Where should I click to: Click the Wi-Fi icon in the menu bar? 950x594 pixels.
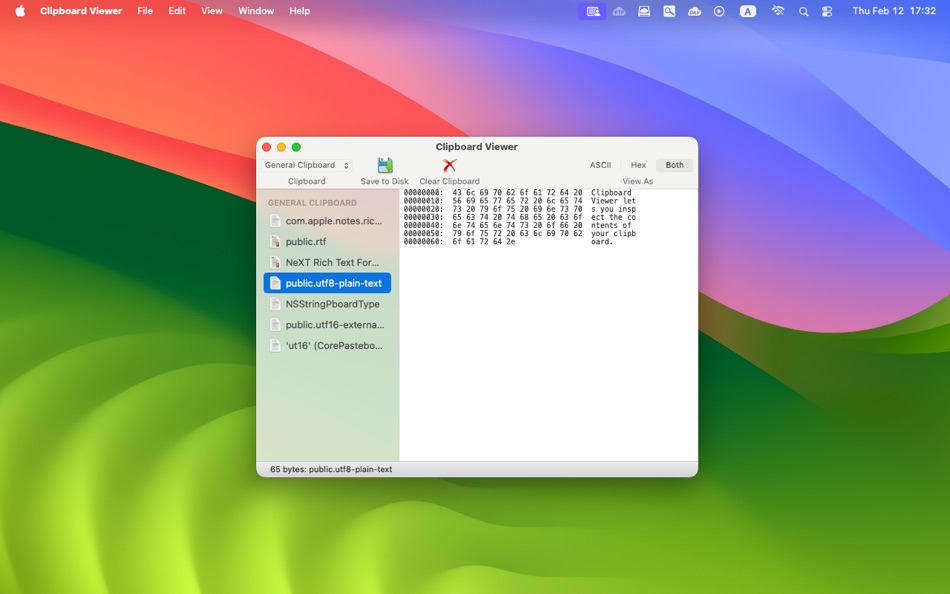point(778,11)
